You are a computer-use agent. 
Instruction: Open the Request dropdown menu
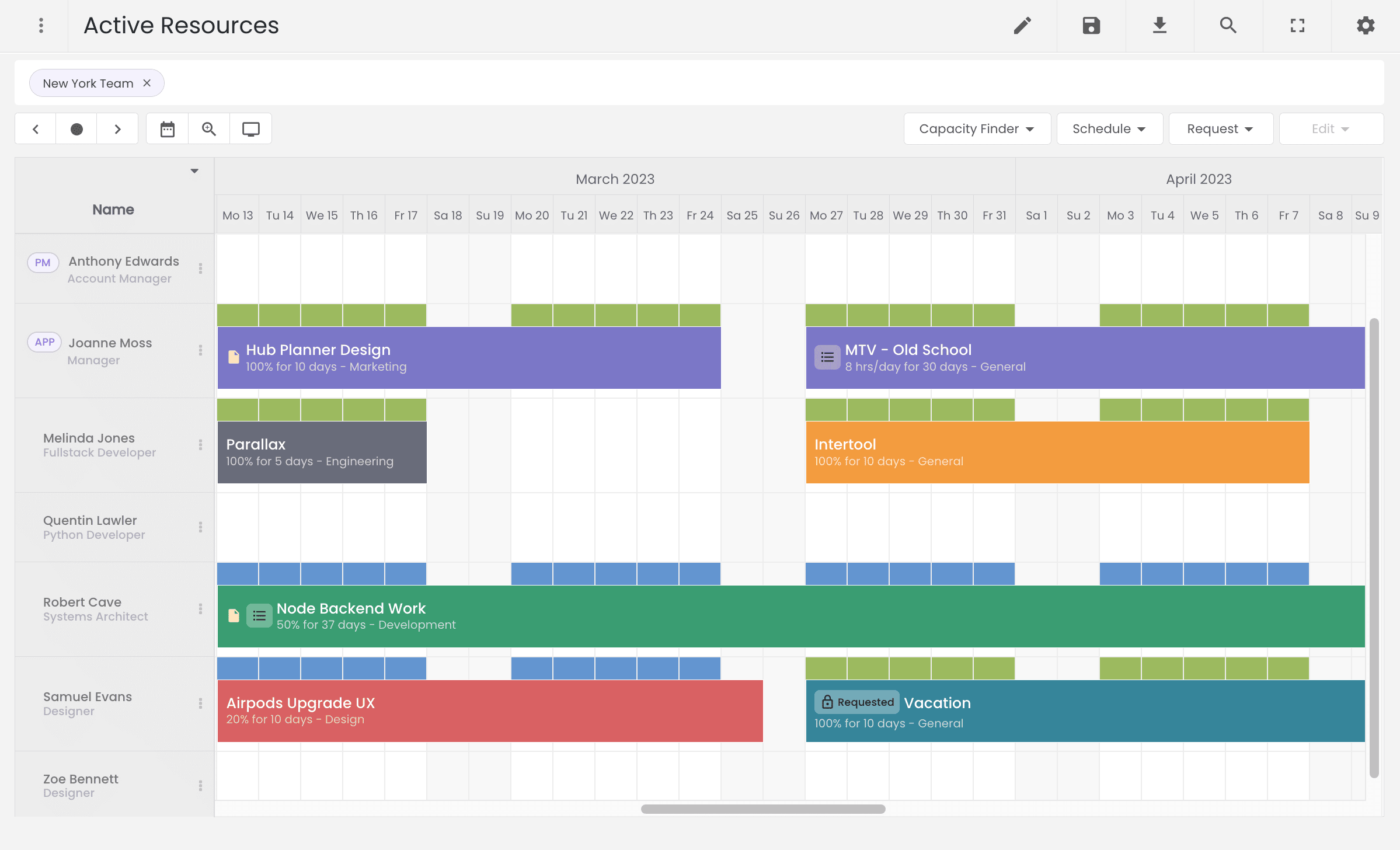[1220, 128]
